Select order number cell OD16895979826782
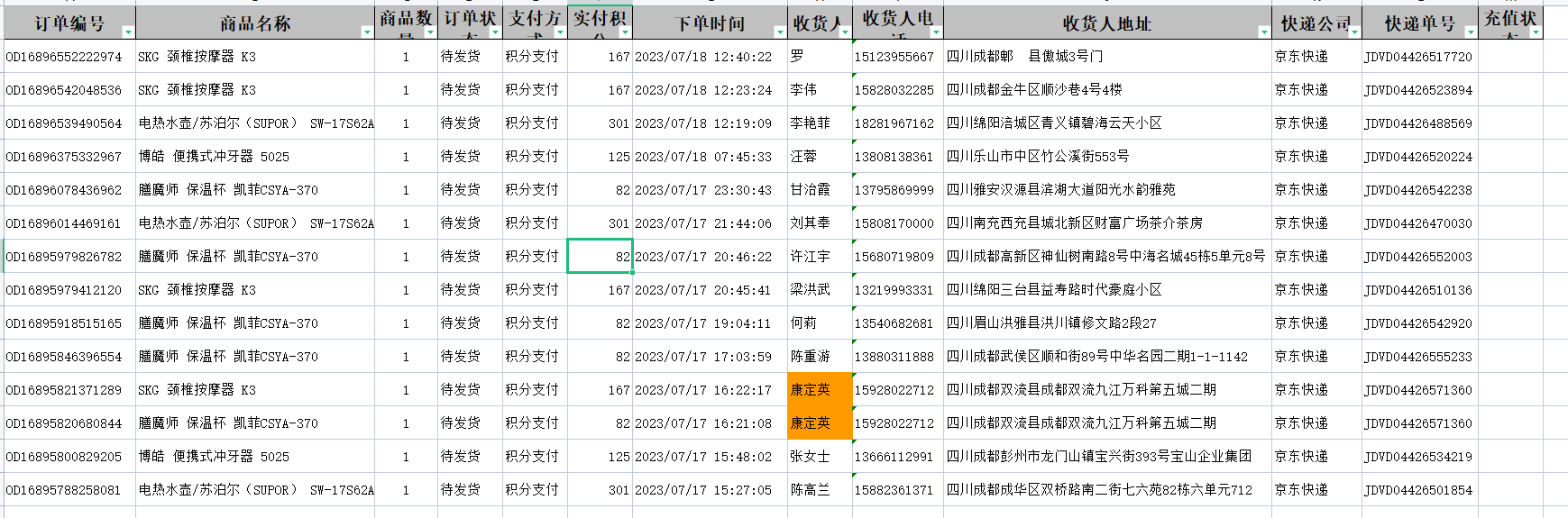 click(70, 256)
